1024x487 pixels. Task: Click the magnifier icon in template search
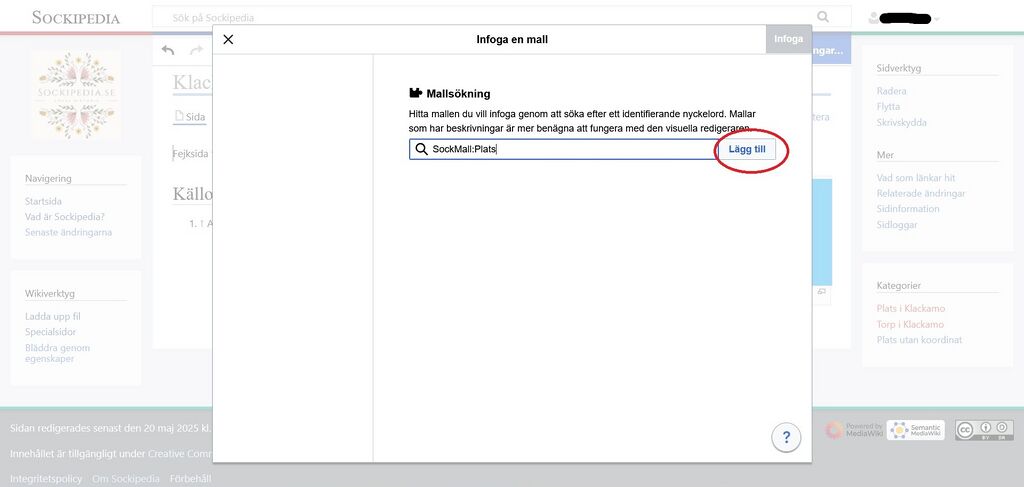(421, 149)
